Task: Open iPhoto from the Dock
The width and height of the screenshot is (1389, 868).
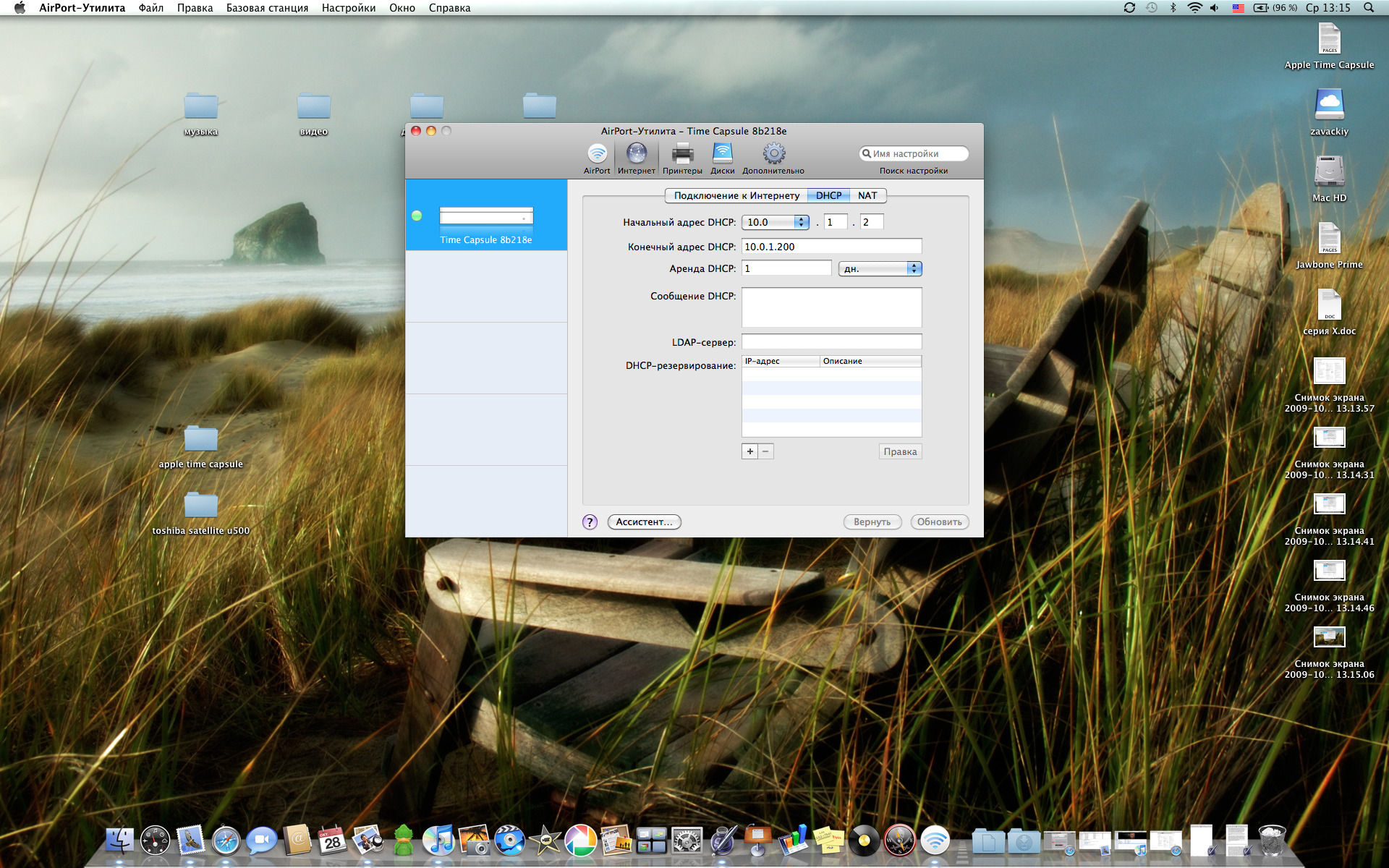Action: (474, 841)
